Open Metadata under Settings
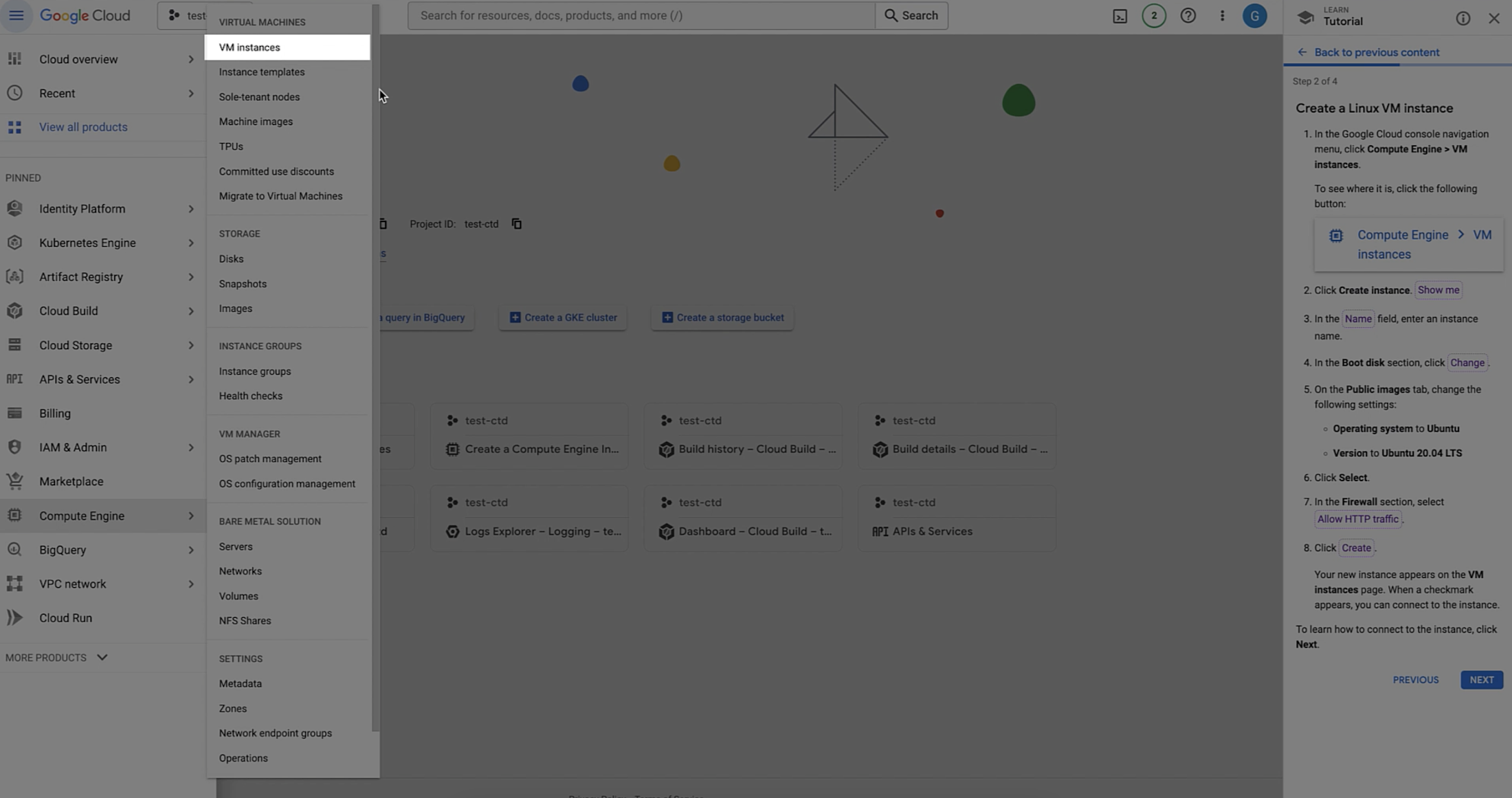1512x798 pixels. [287, 684]
